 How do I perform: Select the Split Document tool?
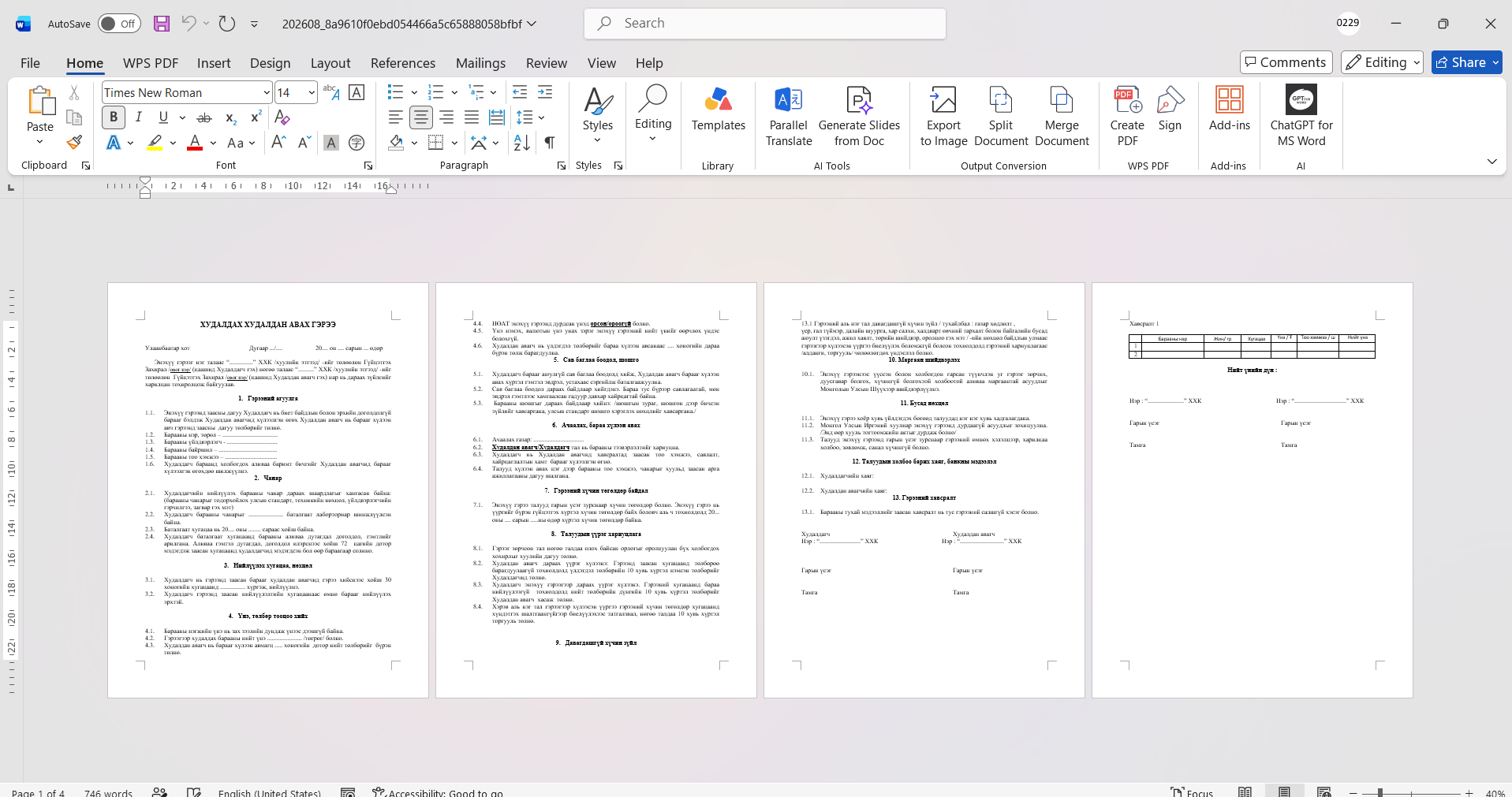(1001, 117)
